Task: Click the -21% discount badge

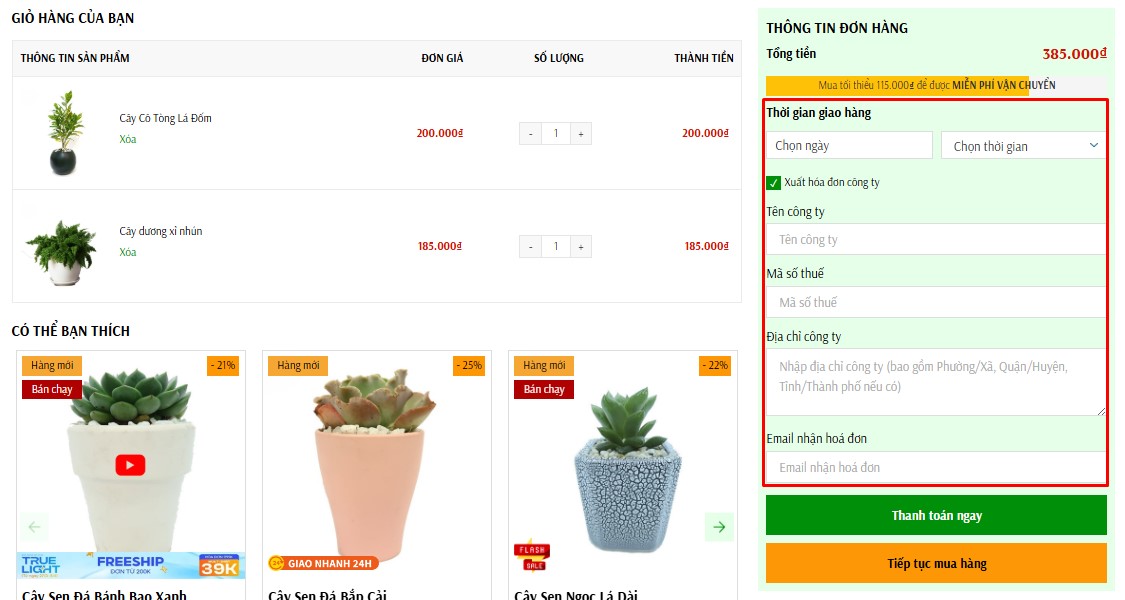Action: (x=222, y=365)
